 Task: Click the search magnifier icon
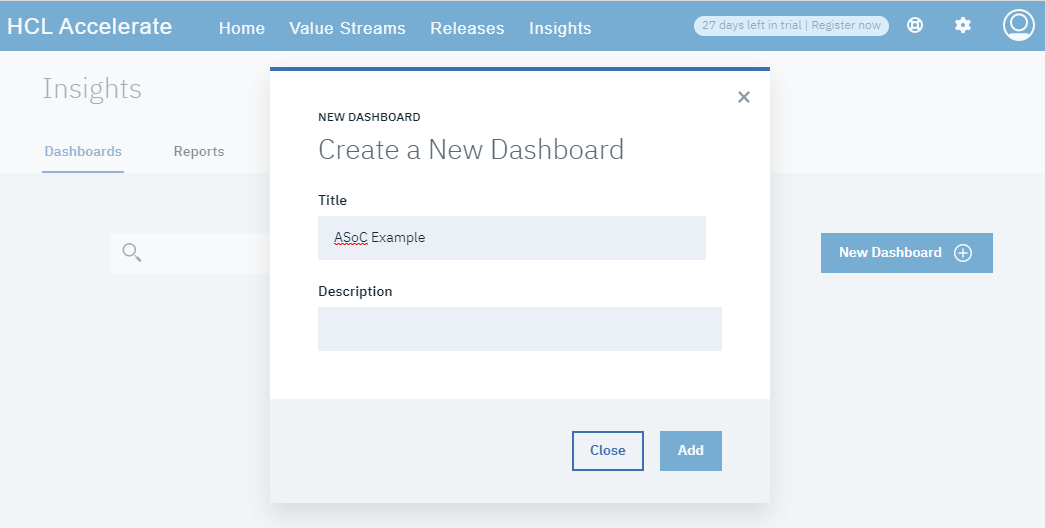coord(131,253)
